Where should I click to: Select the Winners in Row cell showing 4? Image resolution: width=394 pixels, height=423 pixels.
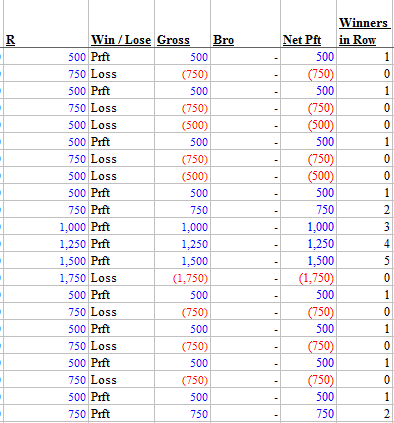pyautogui.click(x=365, y=244)
